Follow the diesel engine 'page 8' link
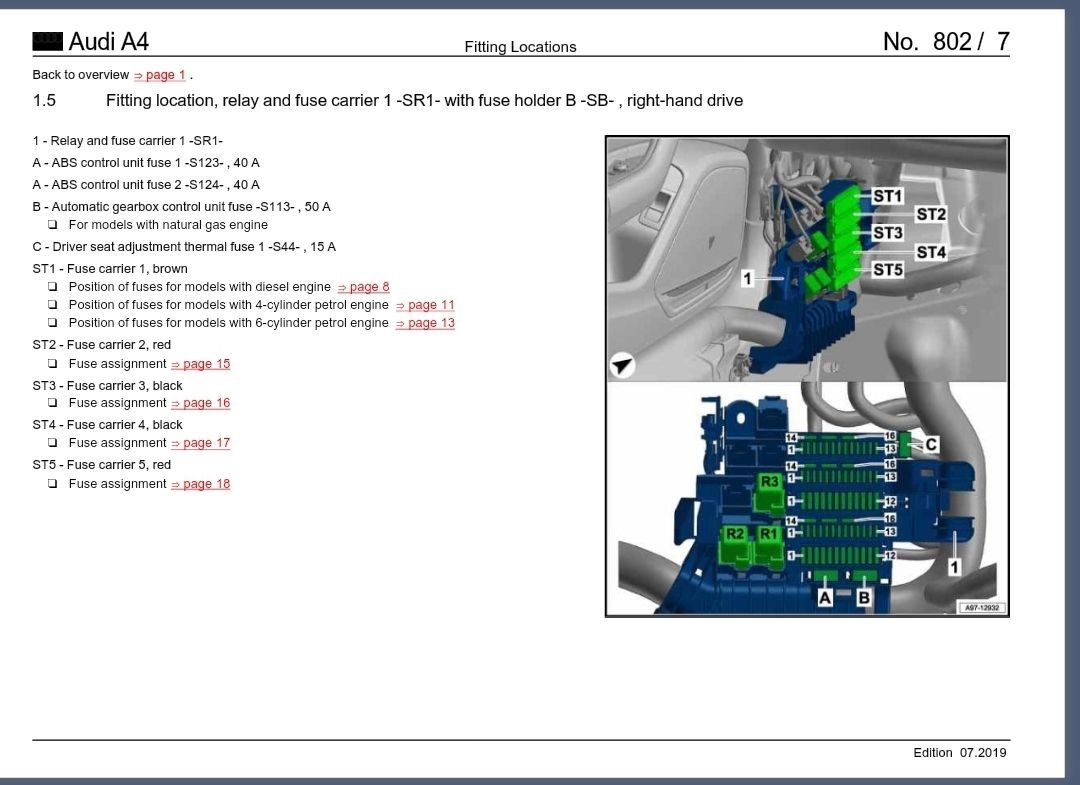Screen dimensions: 1080x785 363,287
